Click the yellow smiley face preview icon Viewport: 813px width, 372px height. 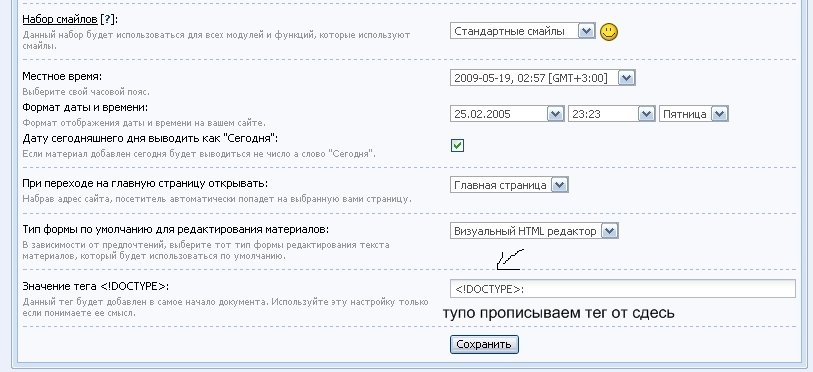[609, 32]
